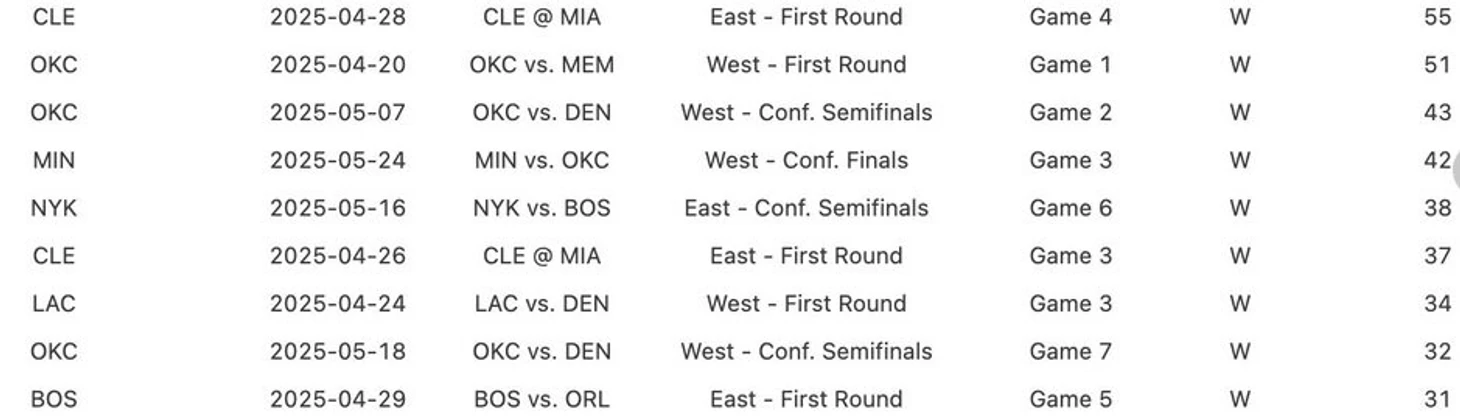Image resolution: width=1460 pixels, height=417 pixels.
Task: Click the 2025-04-20 date cell
Action: pyautogui.click(x=338, y=65)
